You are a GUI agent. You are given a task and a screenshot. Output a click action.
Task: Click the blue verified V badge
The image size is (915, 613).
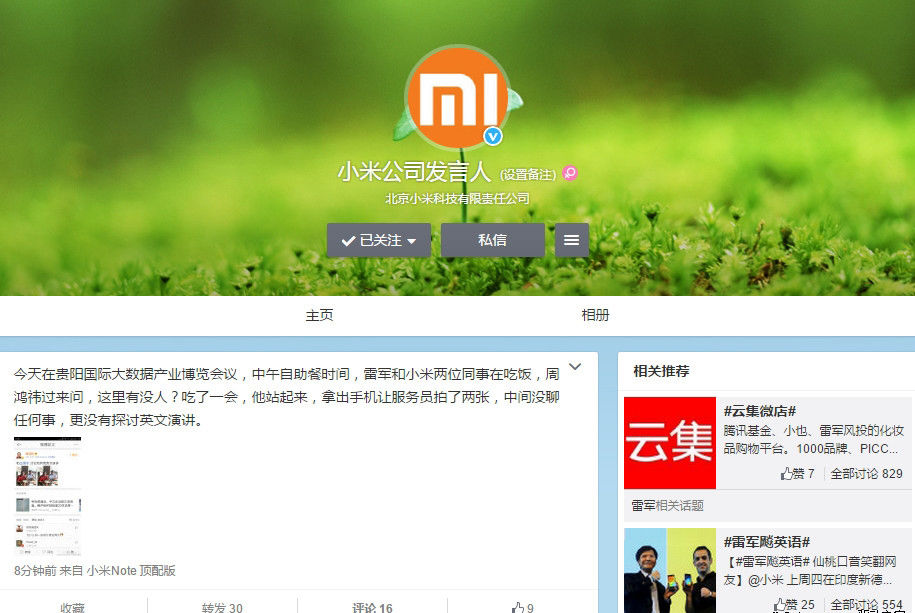493,136
